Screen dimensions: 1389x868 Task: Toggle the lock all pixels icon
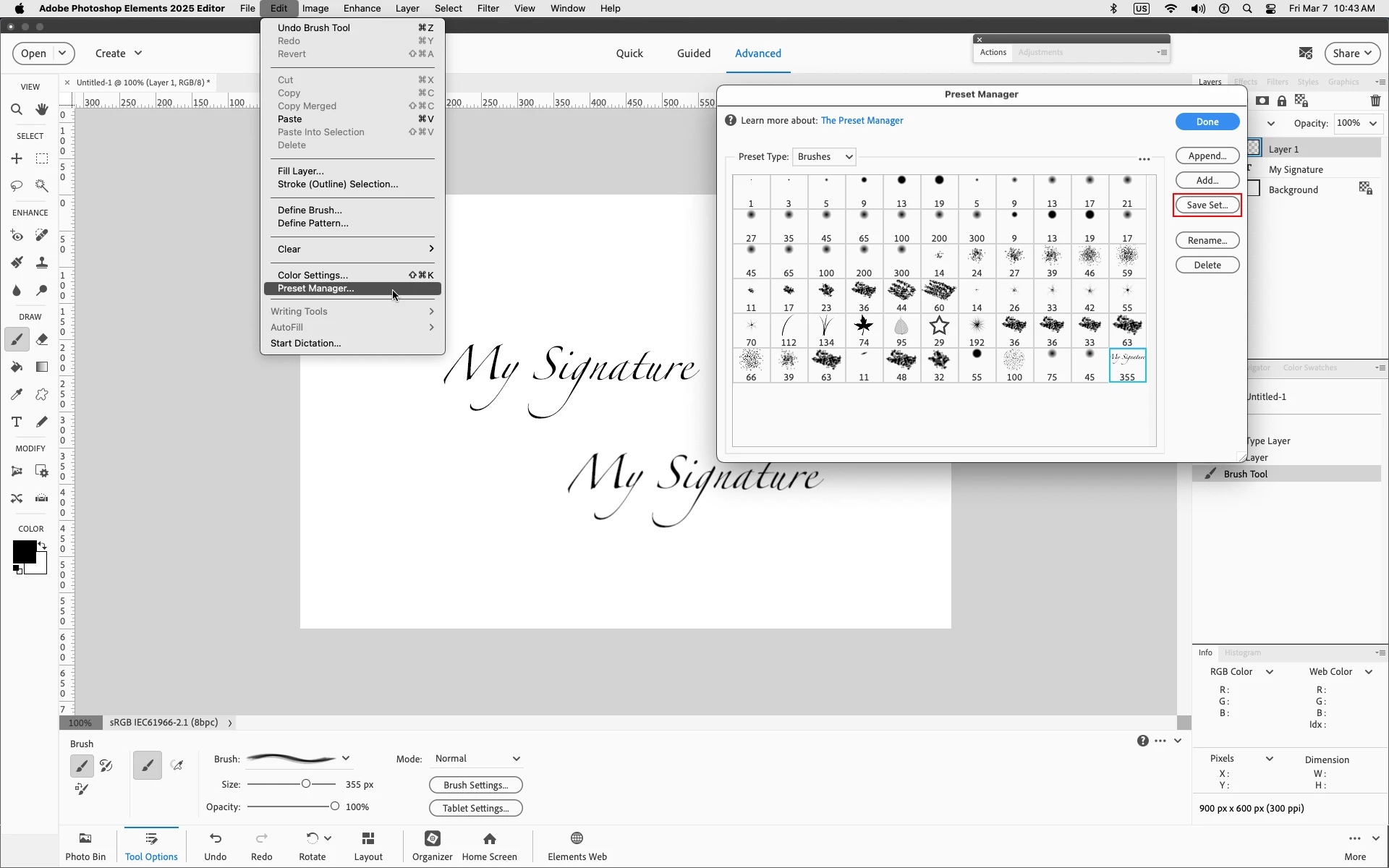[1282, 101]
